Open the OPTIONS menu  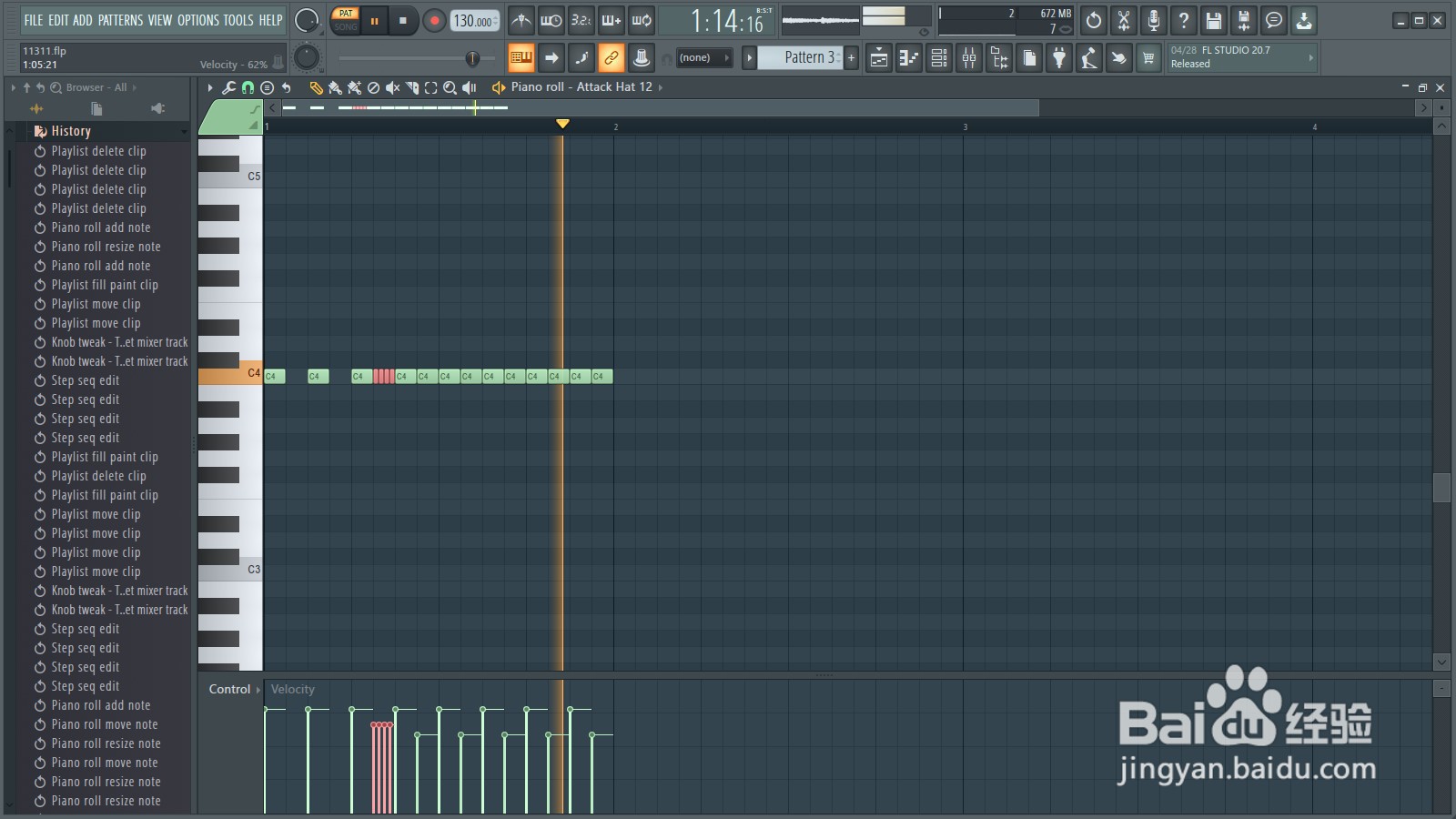coord(197,20)
